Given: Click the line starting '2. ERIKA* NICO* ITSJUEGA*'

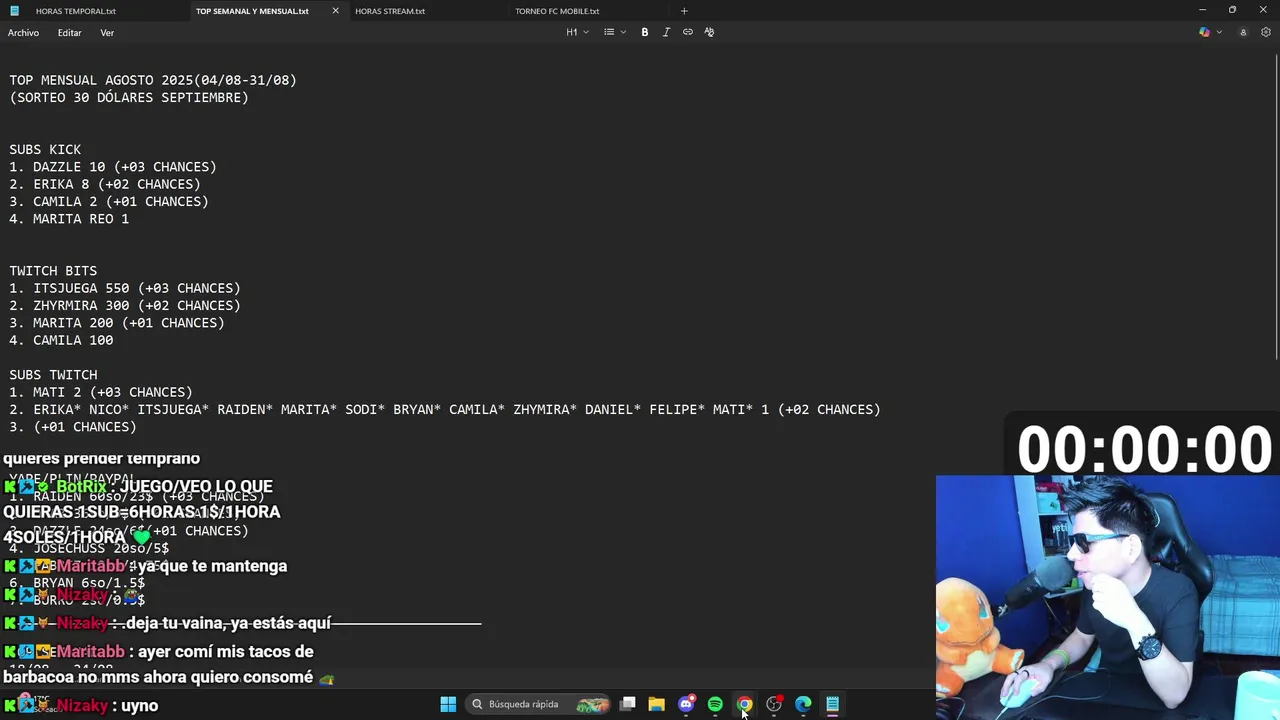Looking at the screenshot, I should [x=445, y=410].
